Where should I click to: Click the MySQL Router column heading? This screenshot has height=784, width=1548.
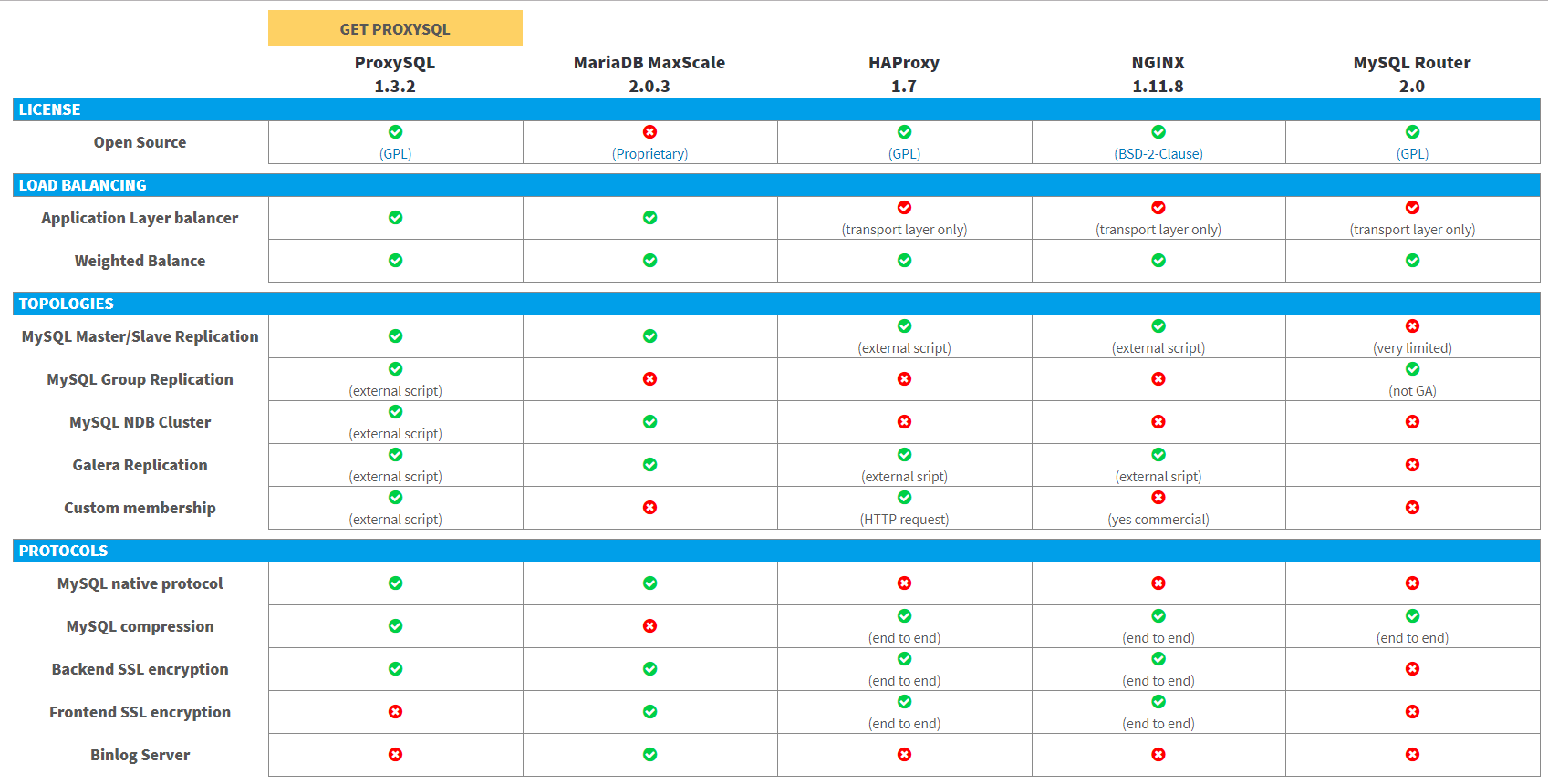pos(1412,63)
